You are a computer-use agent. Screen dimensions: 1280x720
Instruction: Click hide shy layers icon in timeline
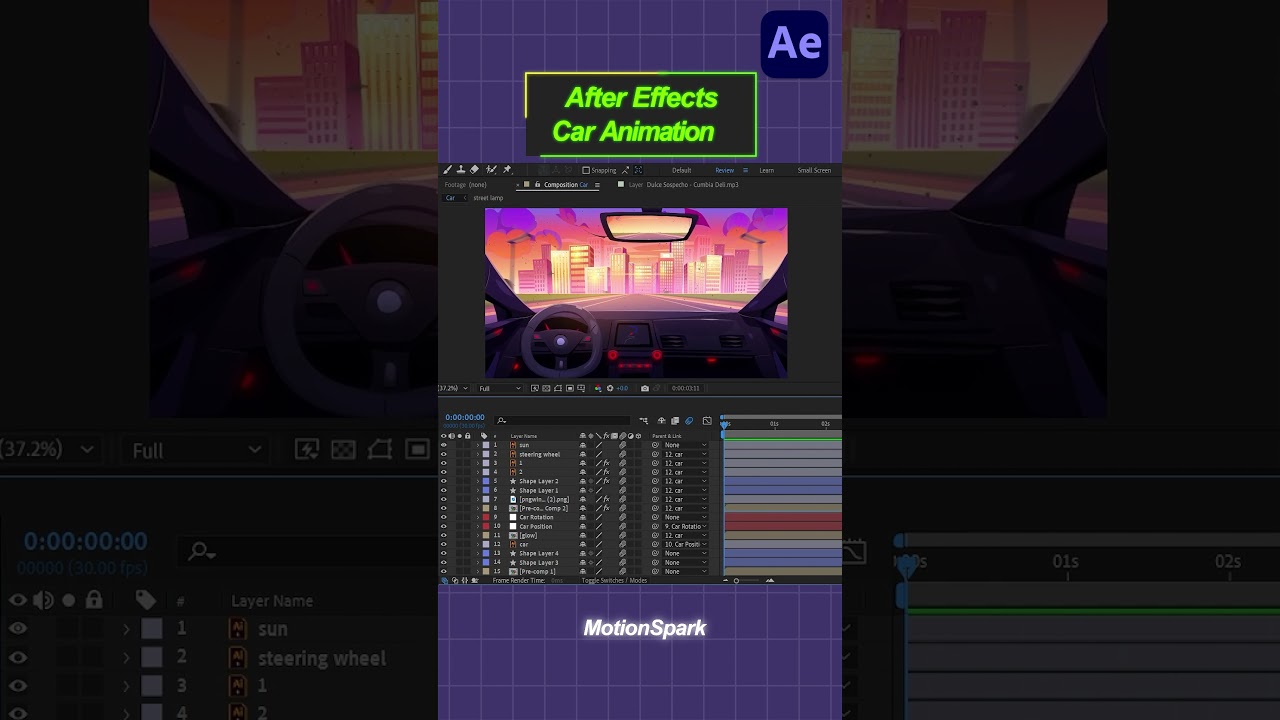[x=661, y=421]
